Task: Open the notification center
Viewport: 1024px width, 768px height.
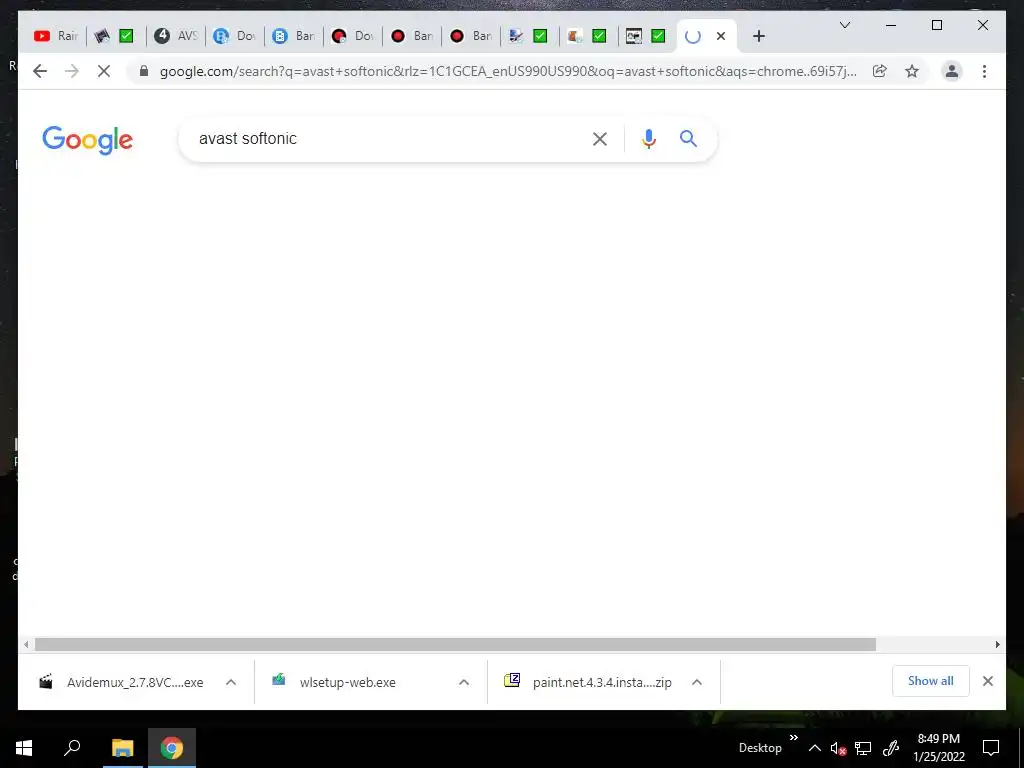Action: pyautogui.click(x=991, y=748)
